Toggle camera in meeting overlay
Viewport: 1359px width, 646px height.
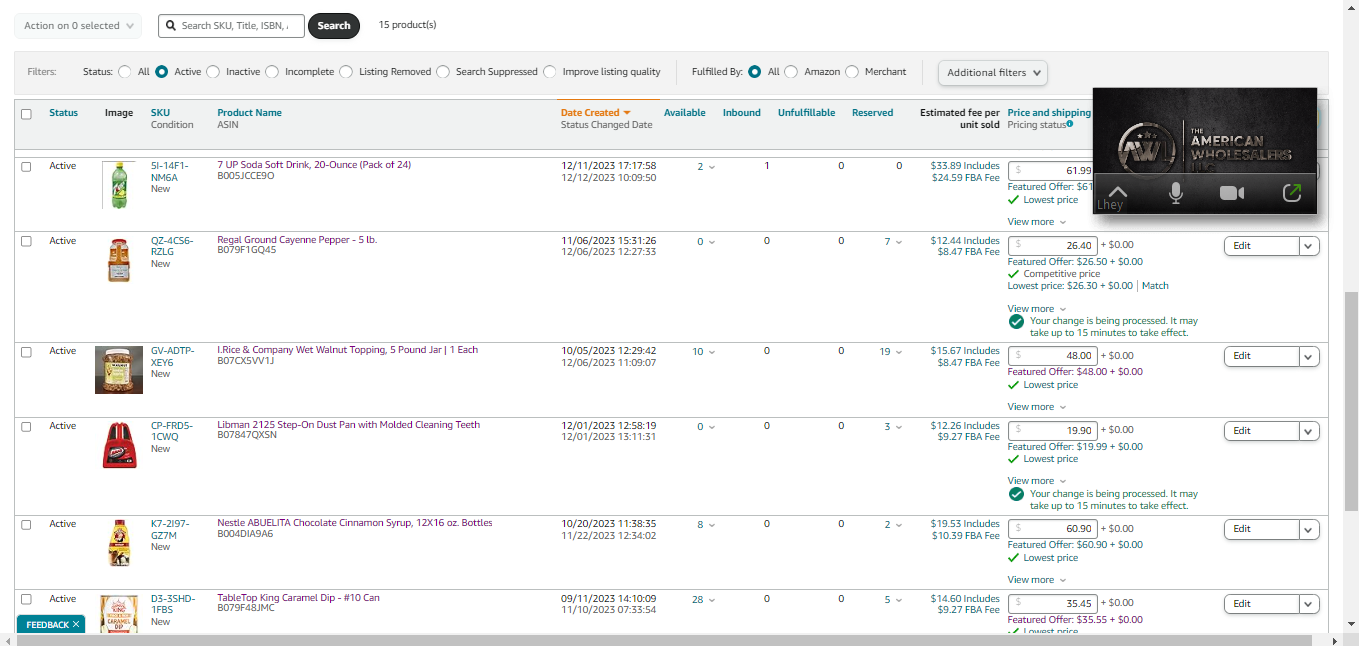[1232, 193]
